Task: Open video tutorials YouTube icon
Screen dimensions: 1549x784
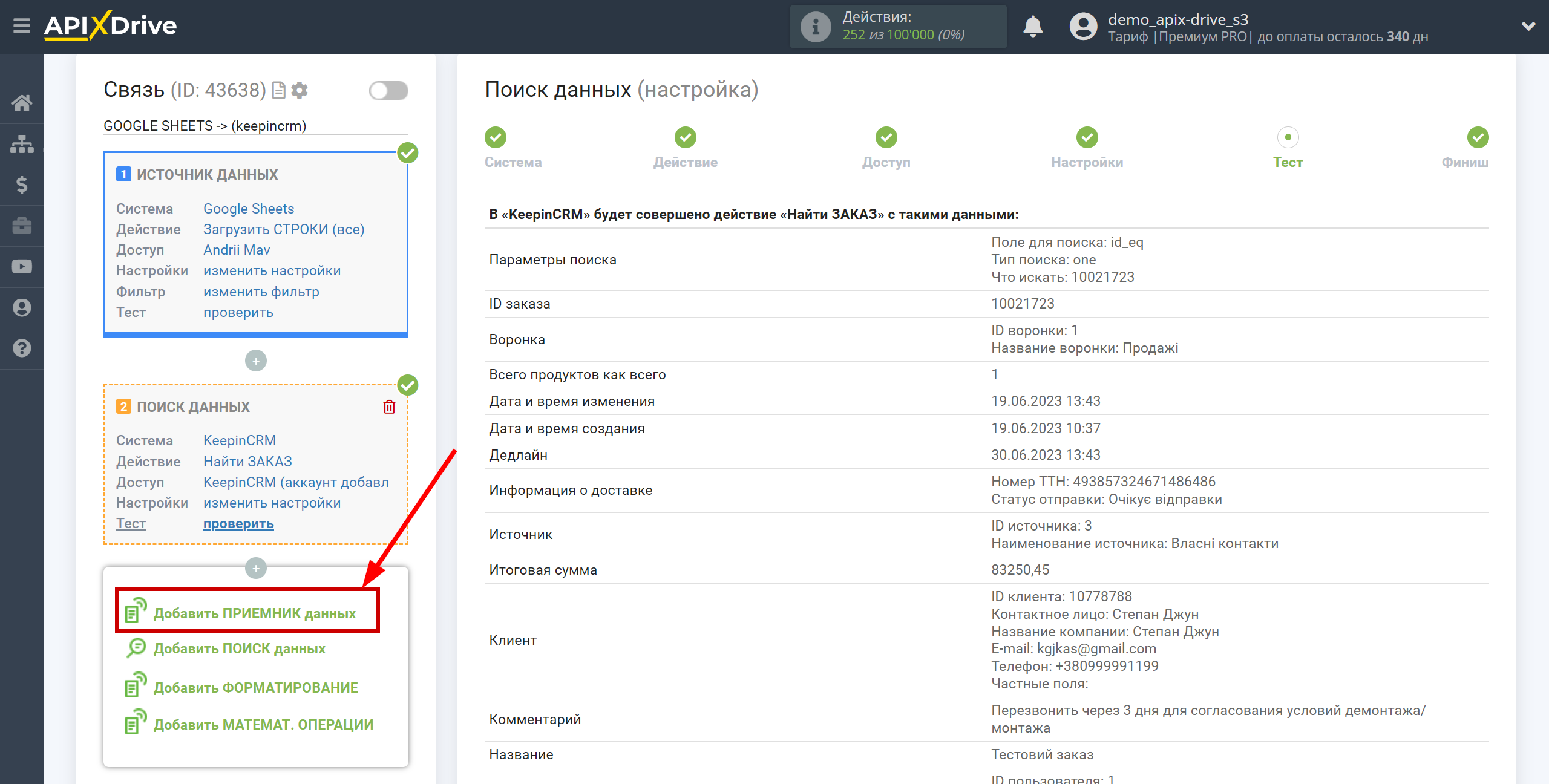Action: 22,266
